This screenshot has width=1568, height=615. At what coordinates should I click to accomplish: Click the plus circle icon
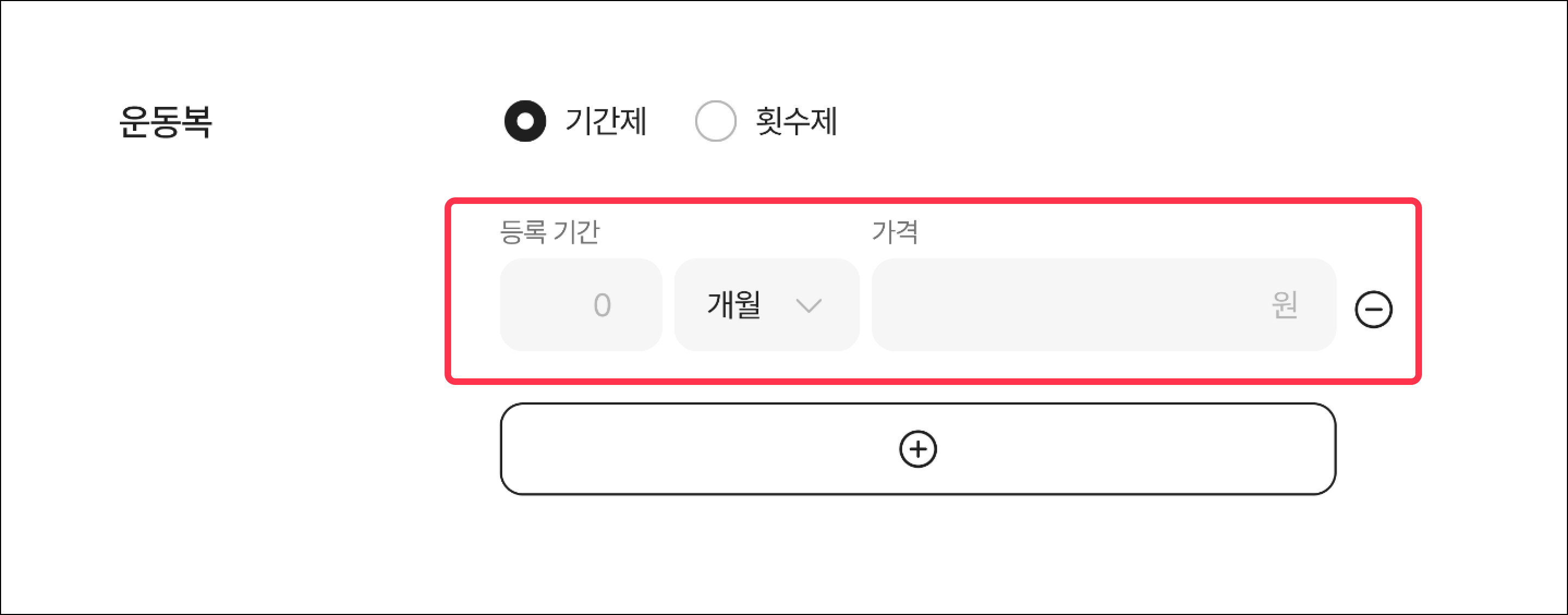(x=917, y=449)
